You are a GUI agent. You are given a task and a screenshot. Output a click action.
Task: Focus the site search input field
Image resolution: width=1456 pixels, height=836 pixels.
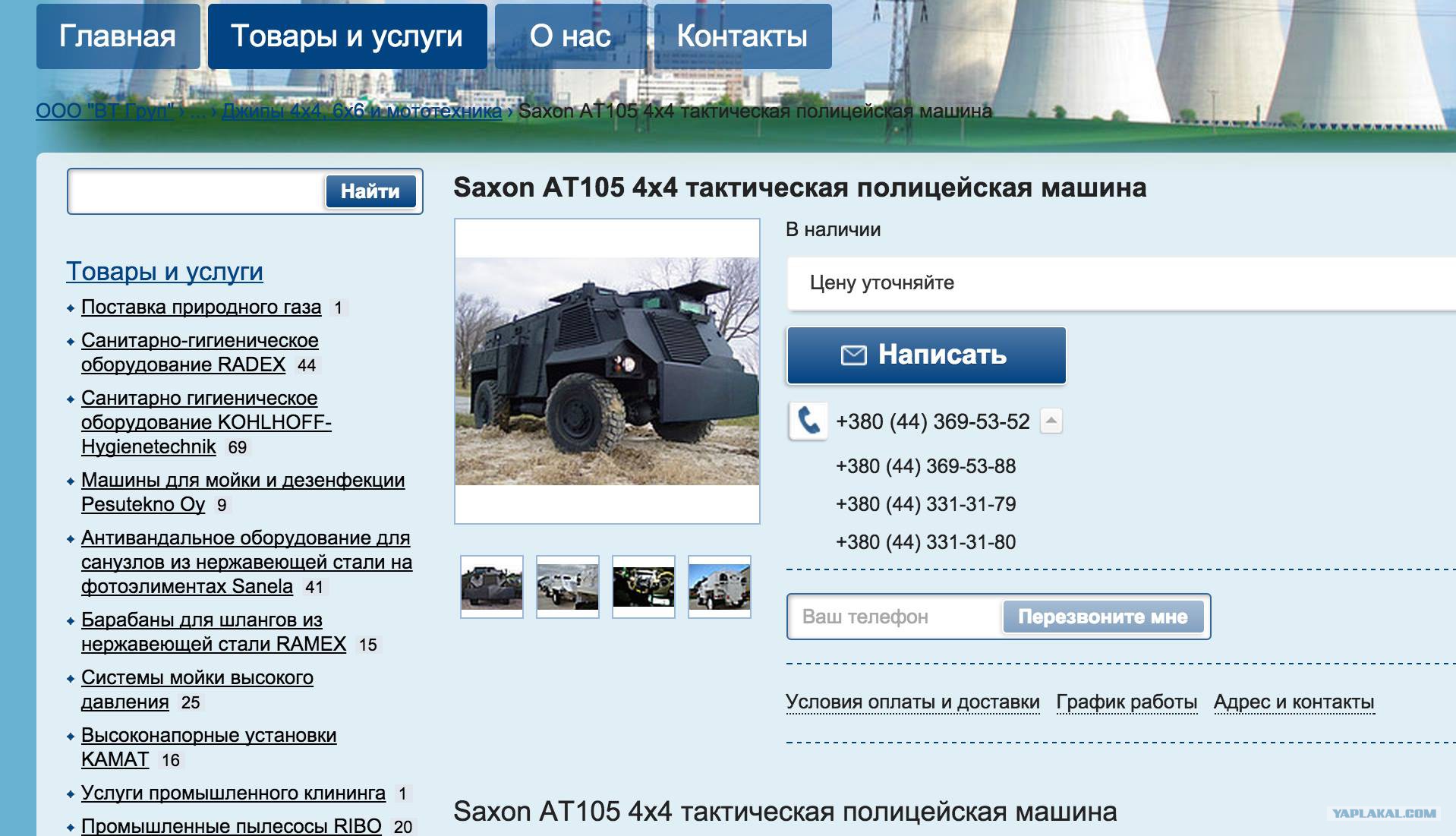(196, 191)
